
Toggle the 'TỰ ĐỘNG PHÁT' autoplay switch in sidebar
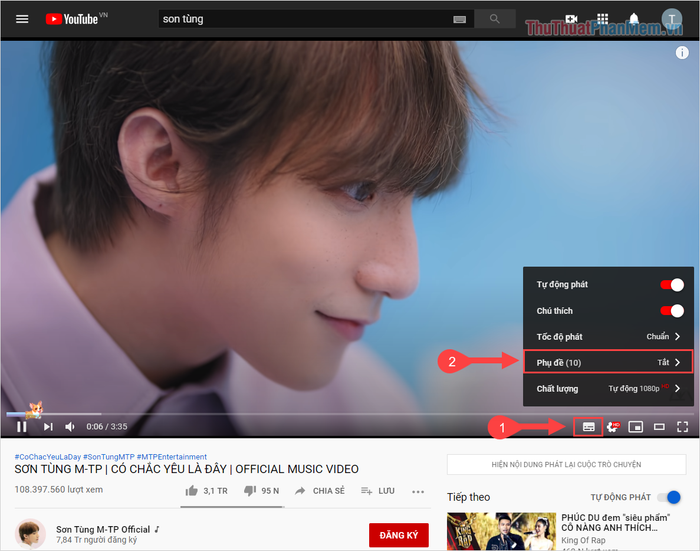[671, 497]
